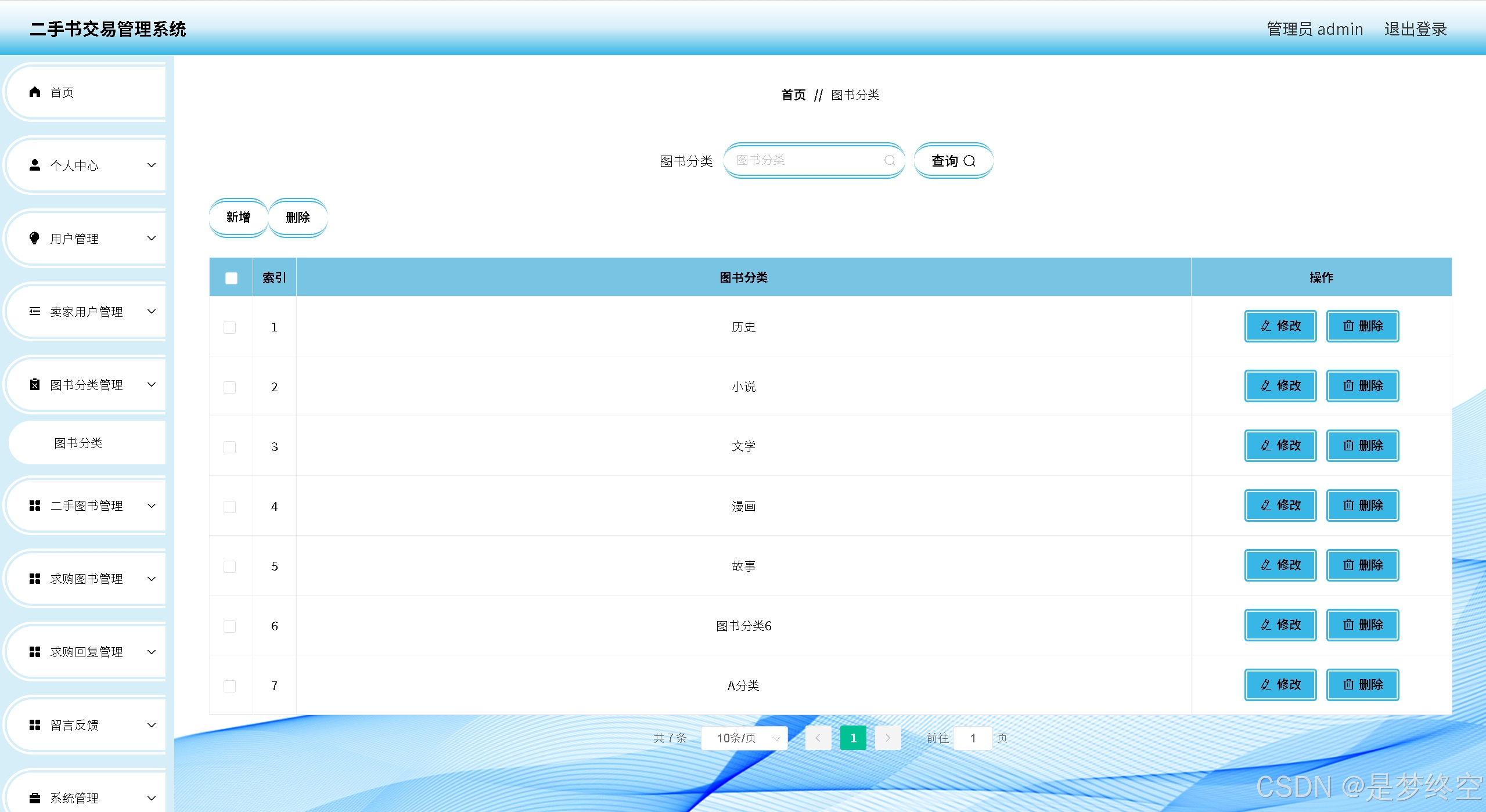The image size is (1486, 812).
Task: Expand the 留言反馈 menu chevron
Action: coord(152,726)
